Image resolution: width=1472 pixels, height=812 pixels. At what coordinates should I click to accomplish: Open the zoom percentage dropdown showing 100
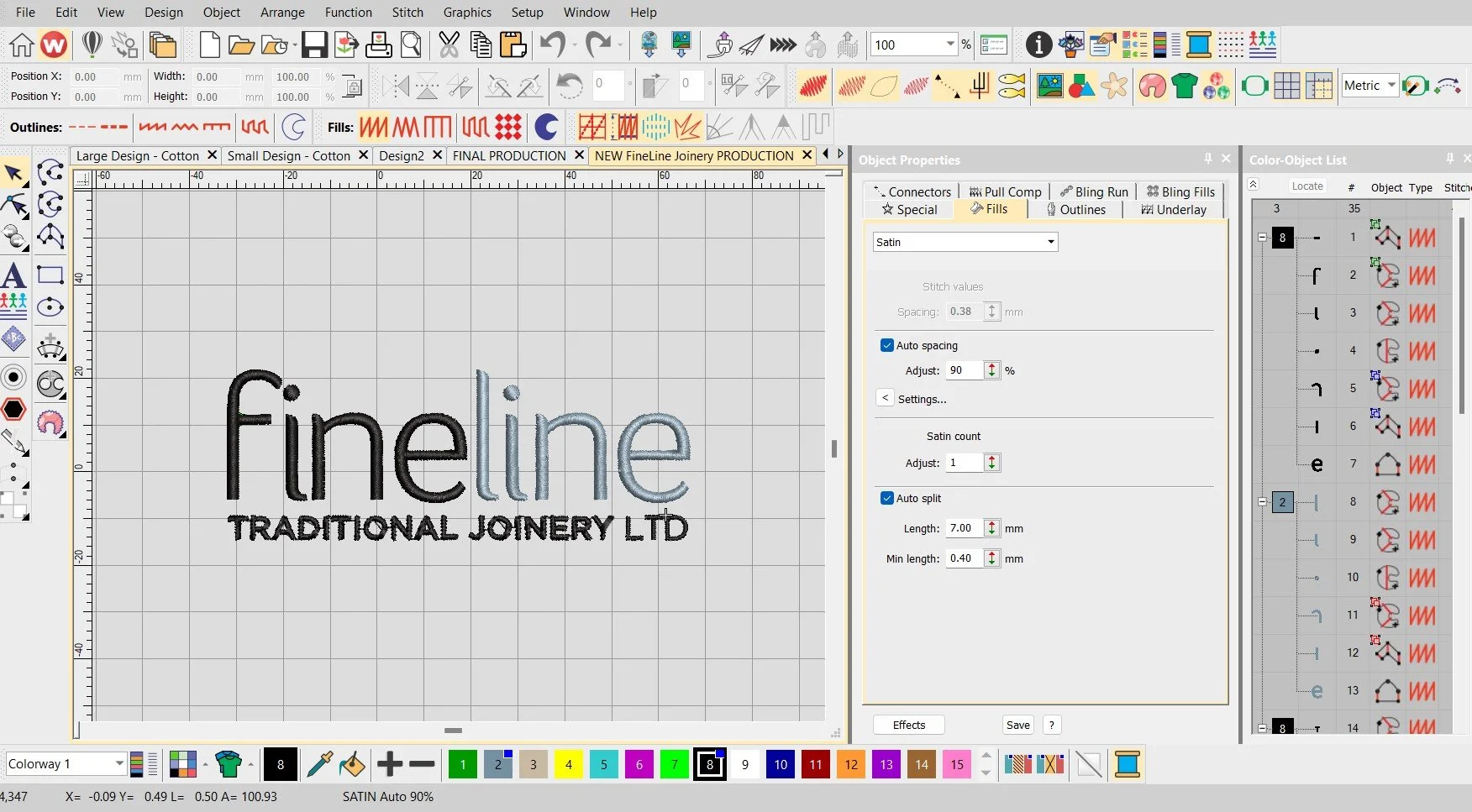tap(950, 45)
